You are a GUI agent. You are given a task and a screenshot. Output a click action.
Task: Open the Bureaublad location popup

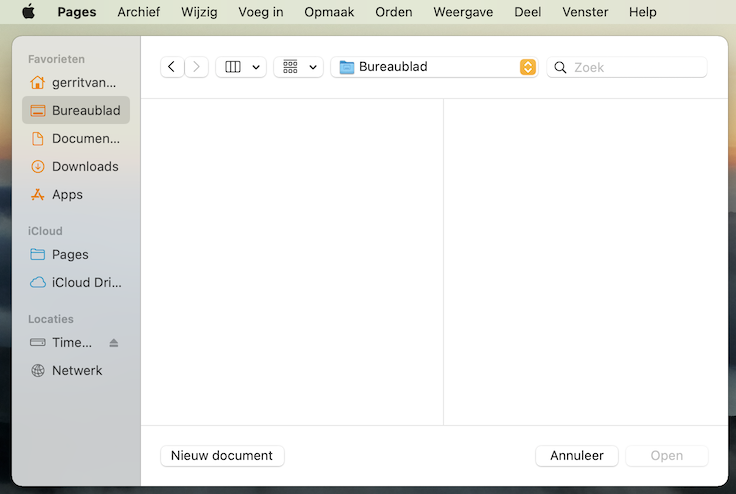coord(434,67)
